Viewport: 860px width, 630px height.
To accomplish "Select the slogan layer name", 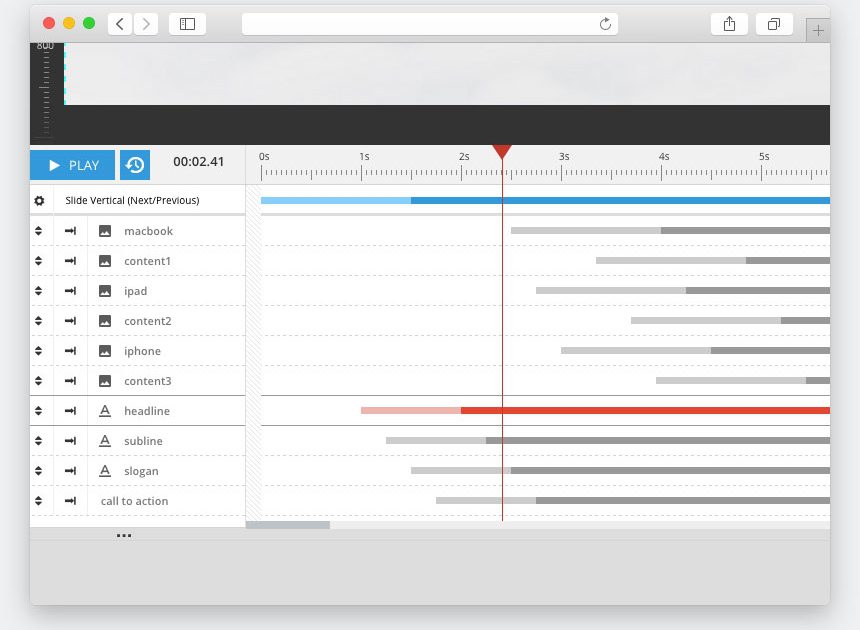I will tap(142, 471).
